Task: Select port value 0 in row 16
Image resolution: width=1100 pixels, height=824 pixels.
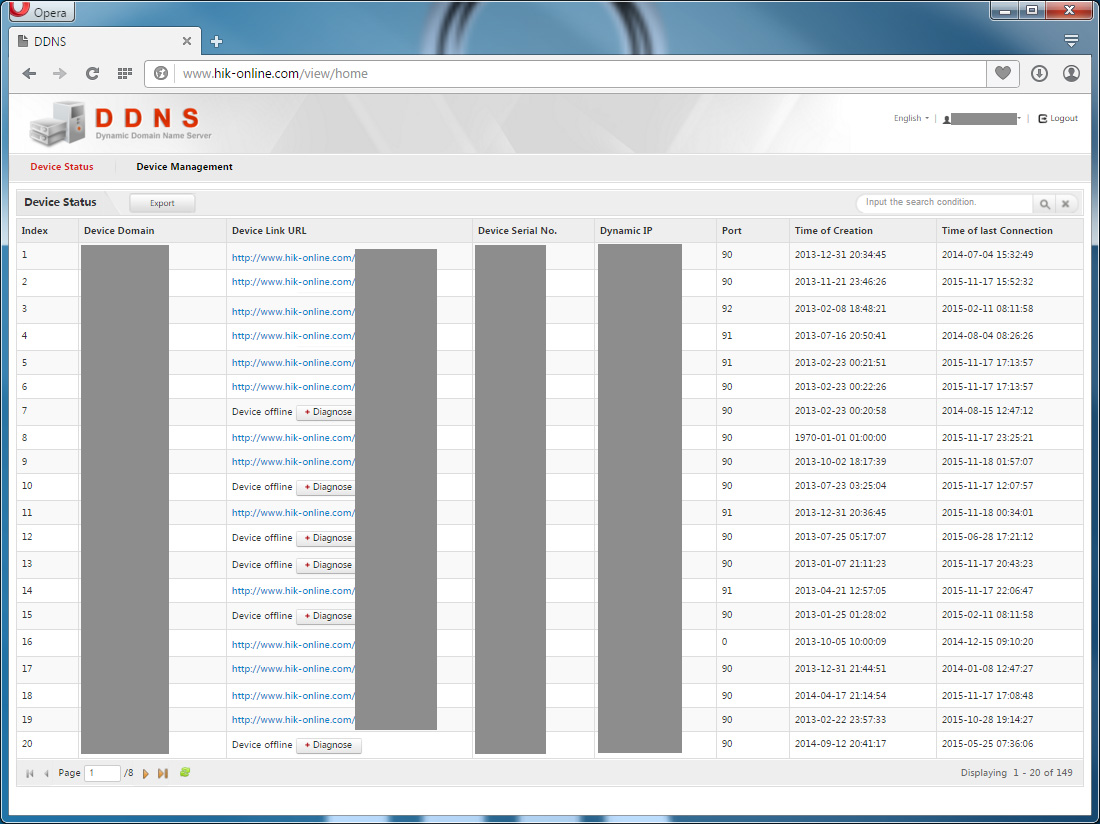Action: (x=725, y=642)
